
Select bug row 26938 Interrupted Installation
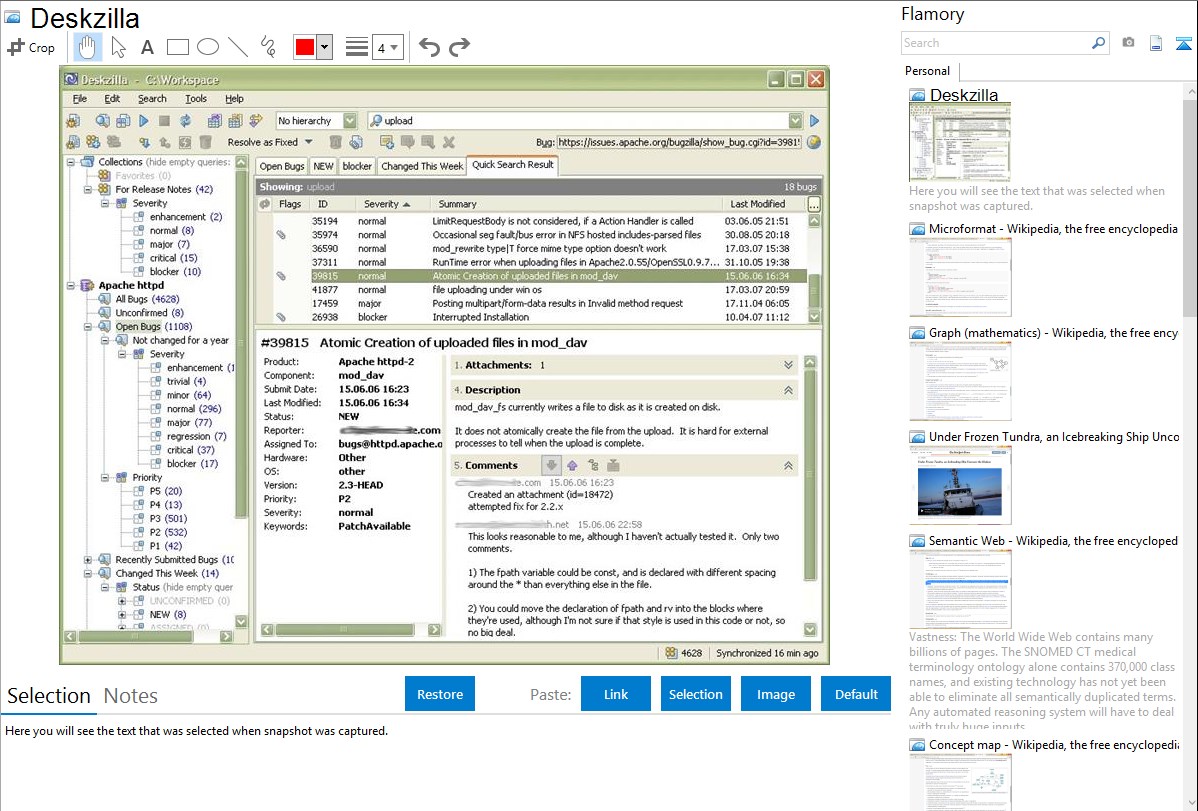coord(532,317)
